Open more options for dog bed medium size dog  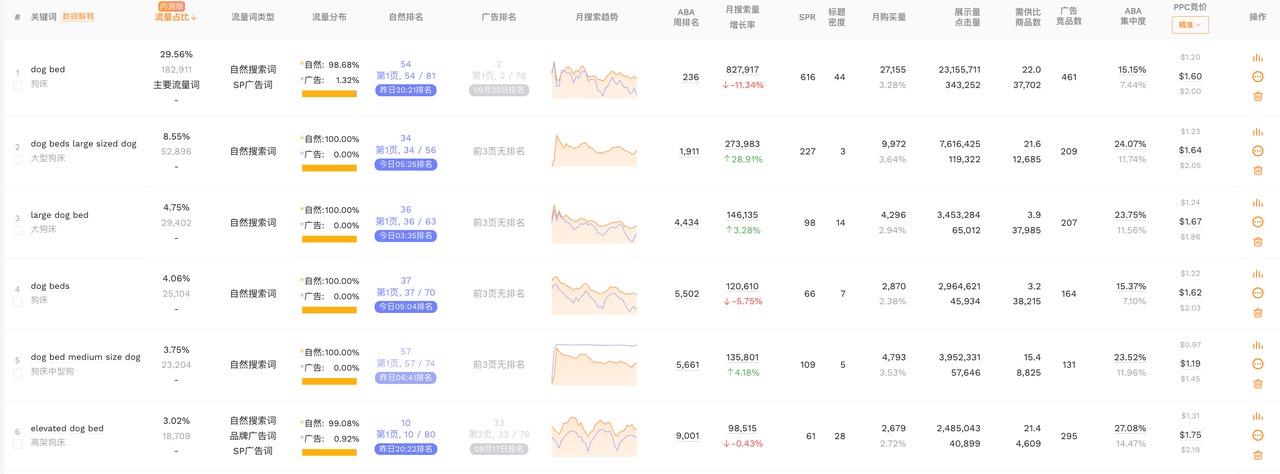(1257, 364)
